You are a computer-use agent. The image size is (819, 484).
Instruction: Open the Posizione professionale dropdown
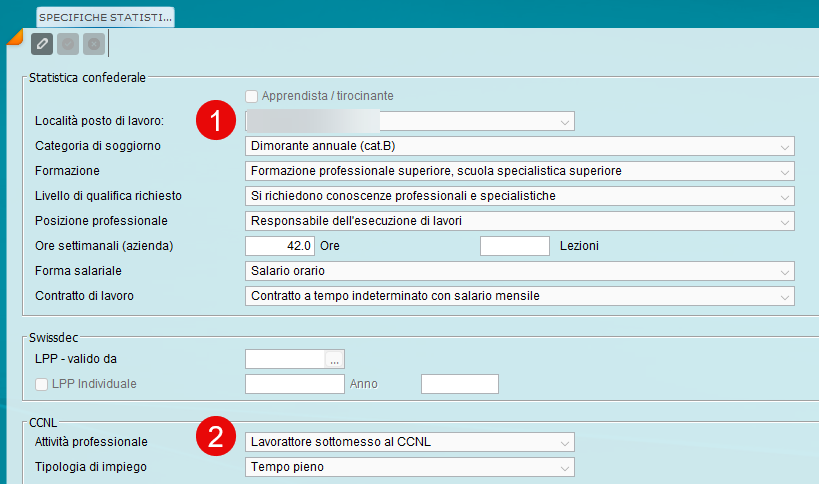pos(784,221)
